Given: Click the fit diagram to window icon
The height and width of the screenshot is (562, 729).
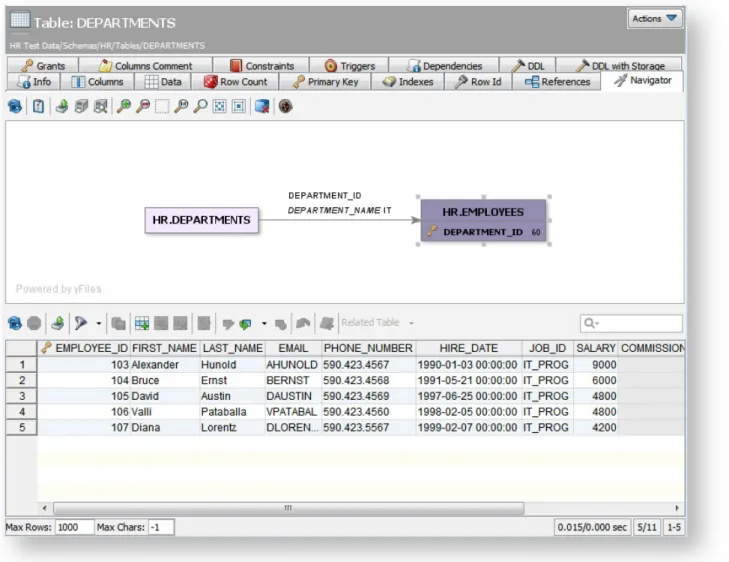Looking at the screenshot, I should click(x=219, y=106).
